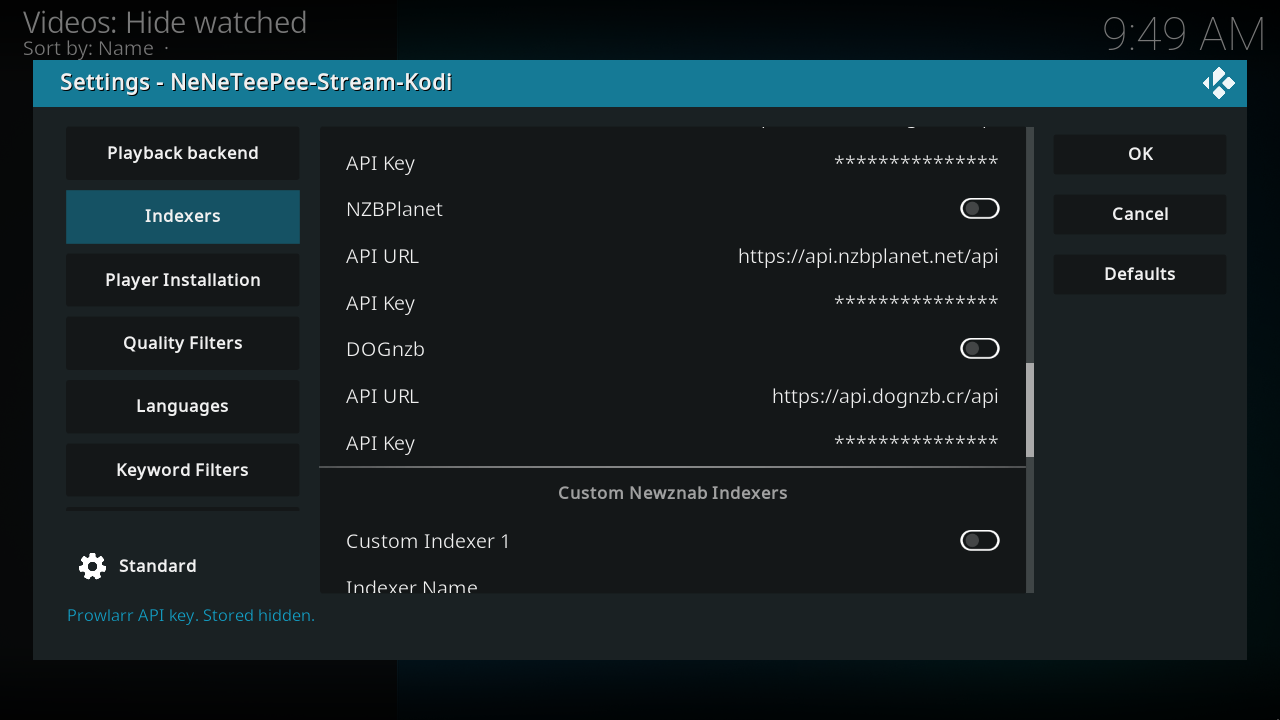
Task: Switch to the Languages category
Action: (x=183, y=406)
